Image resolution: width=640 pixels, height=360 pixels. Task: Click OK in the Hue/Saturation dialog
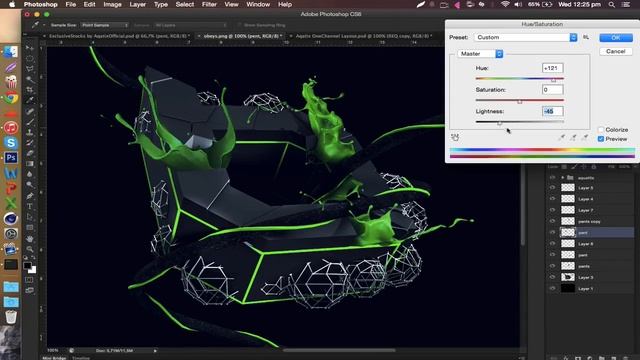(616, 38)
